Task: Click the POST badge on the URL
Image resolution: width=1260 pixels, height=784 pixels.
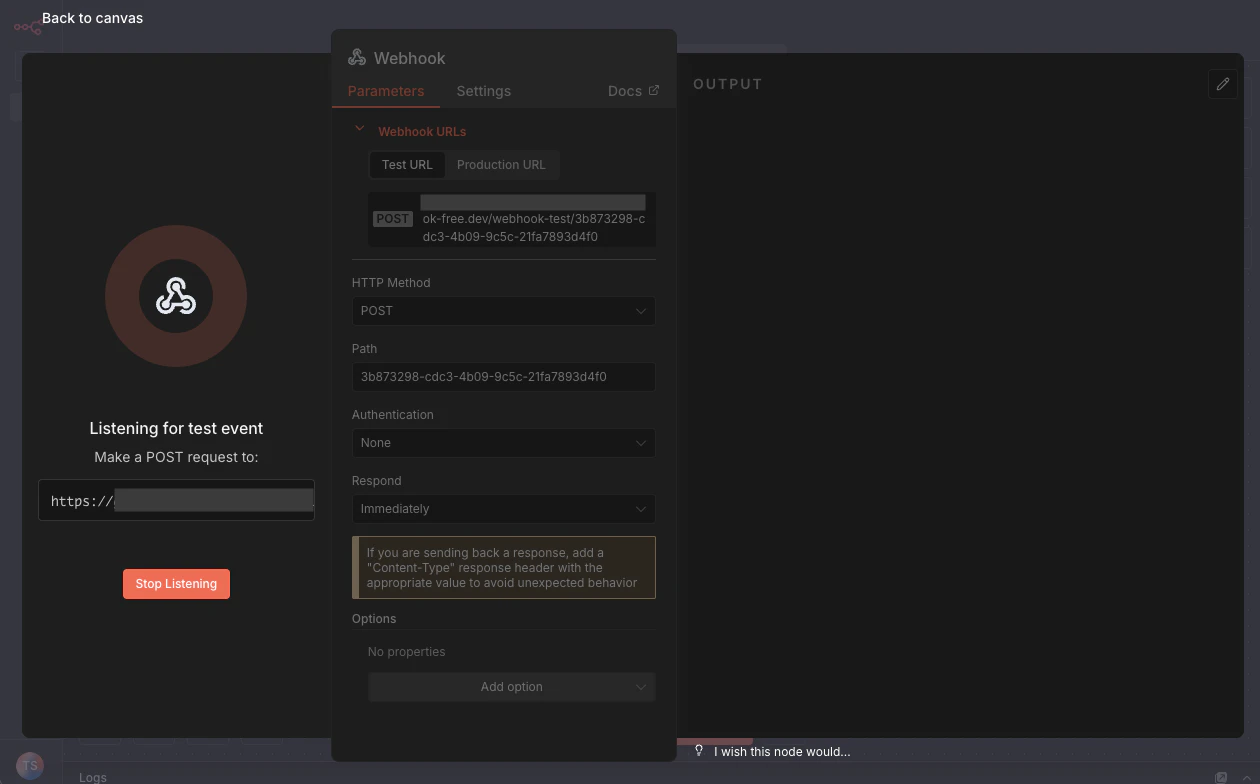Action: [393, 219]
